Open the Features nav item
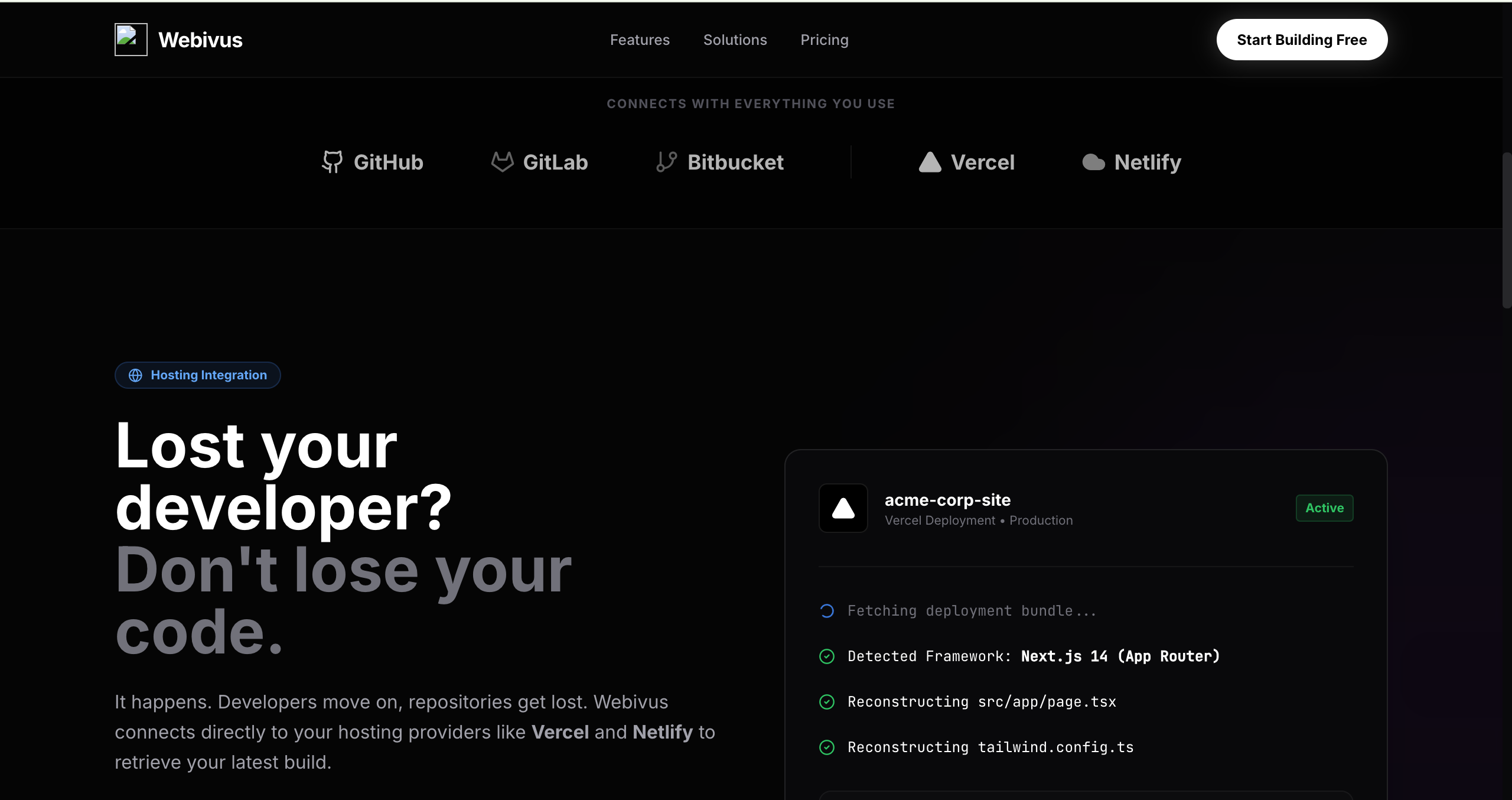This screenshot has width=1512, height=800. pyautogui.click(x=640, y=40)
